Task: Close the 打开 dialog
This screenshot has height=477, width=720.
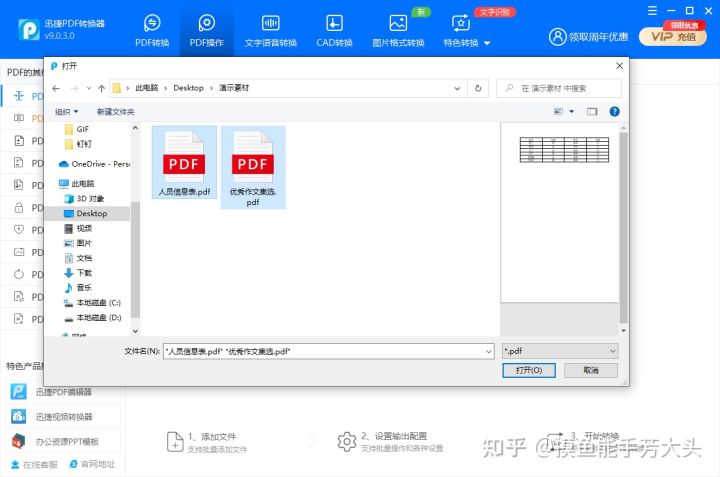Action: 619,66
